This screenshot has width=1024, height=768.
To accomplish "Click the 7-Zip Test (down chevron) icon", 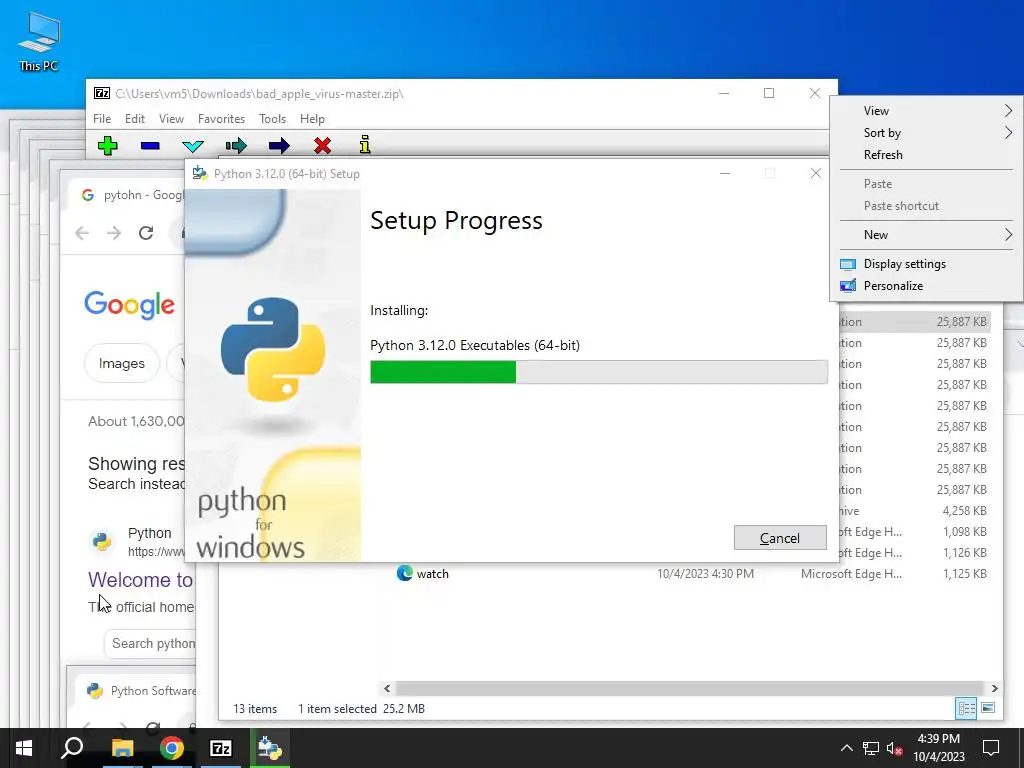I will click(x=193, y=145).
